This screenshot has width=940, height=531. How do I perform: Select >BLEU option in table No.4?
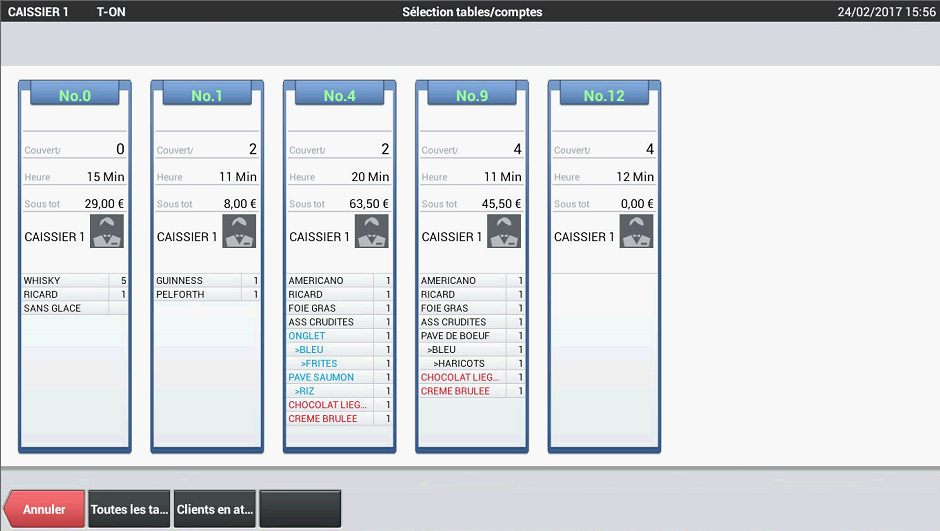[x=340, y=349]
